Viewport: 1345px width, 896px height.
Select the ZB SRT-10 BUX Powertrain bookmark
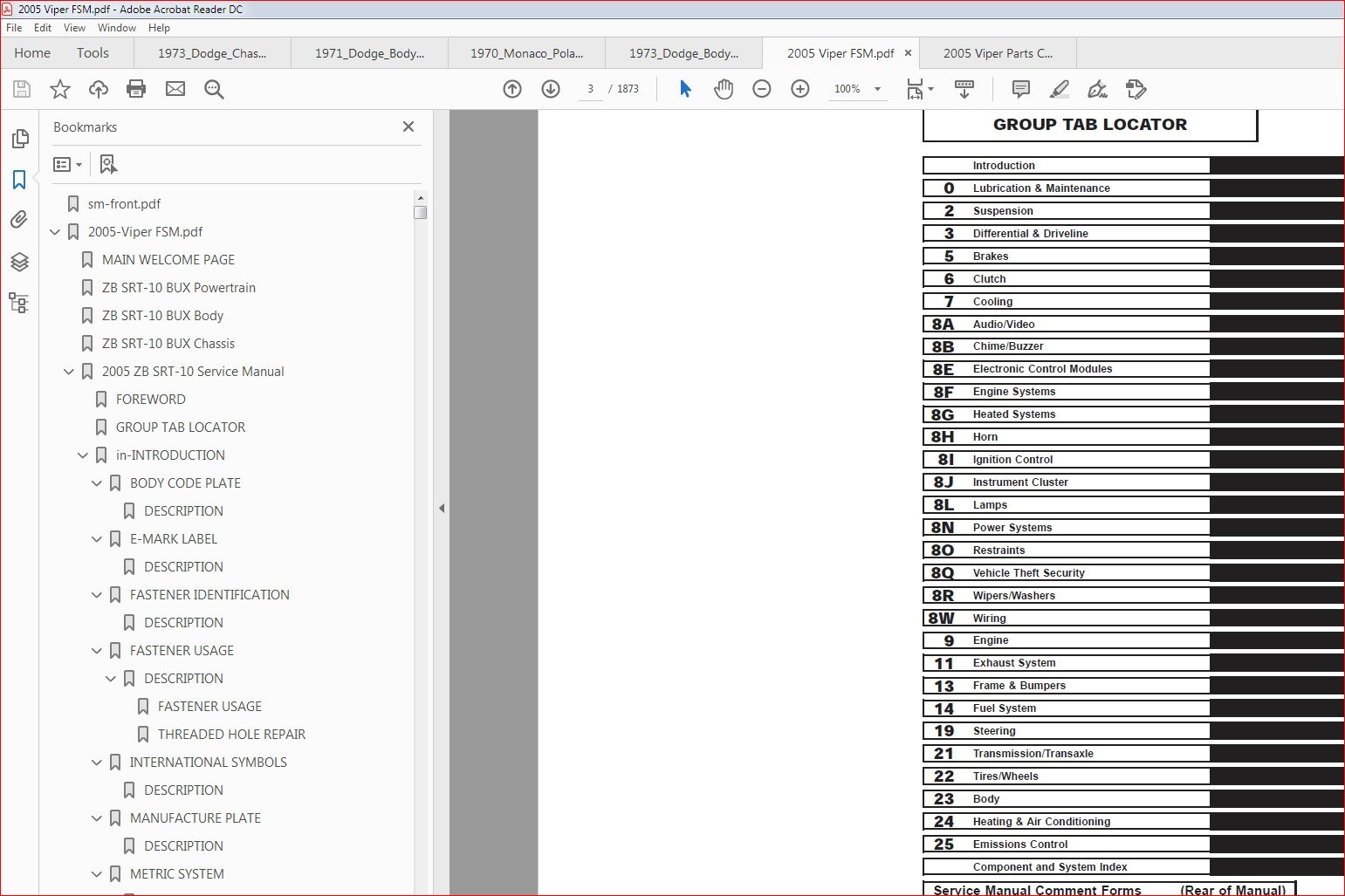179,288
